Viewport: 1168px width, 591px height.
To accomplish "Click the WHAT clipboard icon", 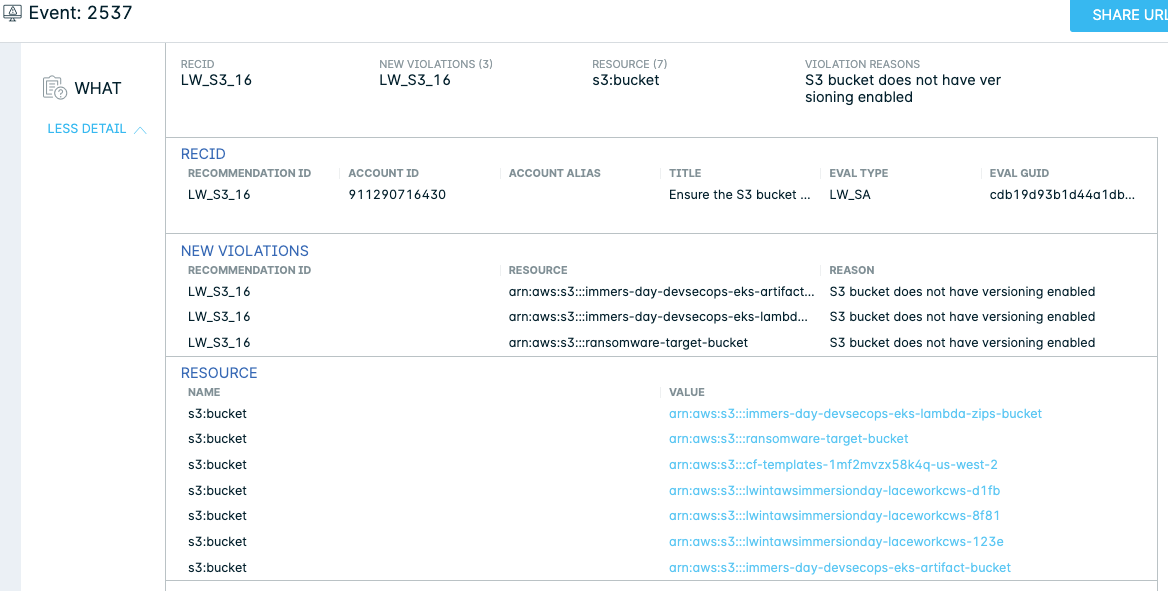I will [x=55, y=88].
